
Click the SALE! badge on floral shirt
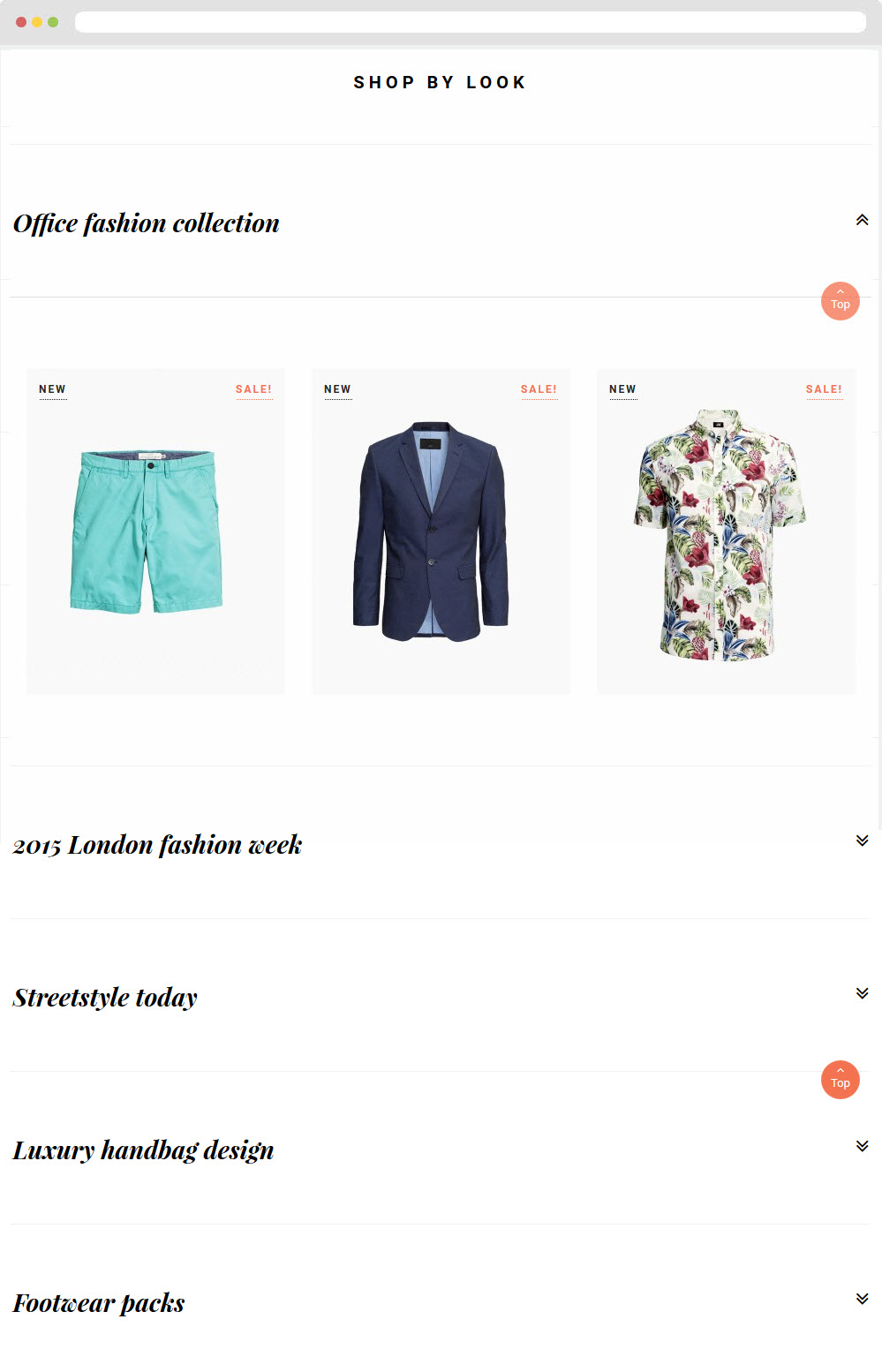point(824,389)
